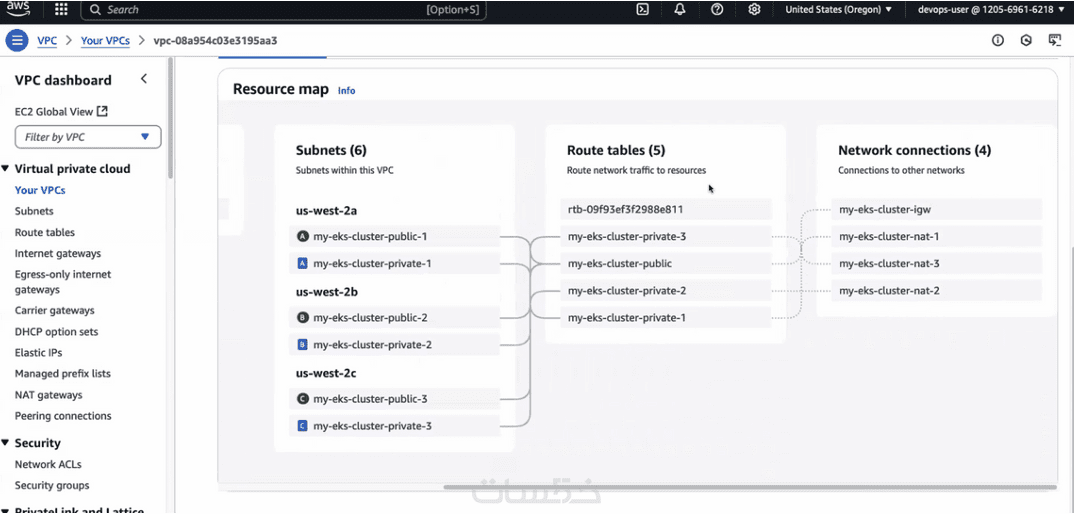
Task: Collapse the VPC dashboard side panel
Action: 144,79
